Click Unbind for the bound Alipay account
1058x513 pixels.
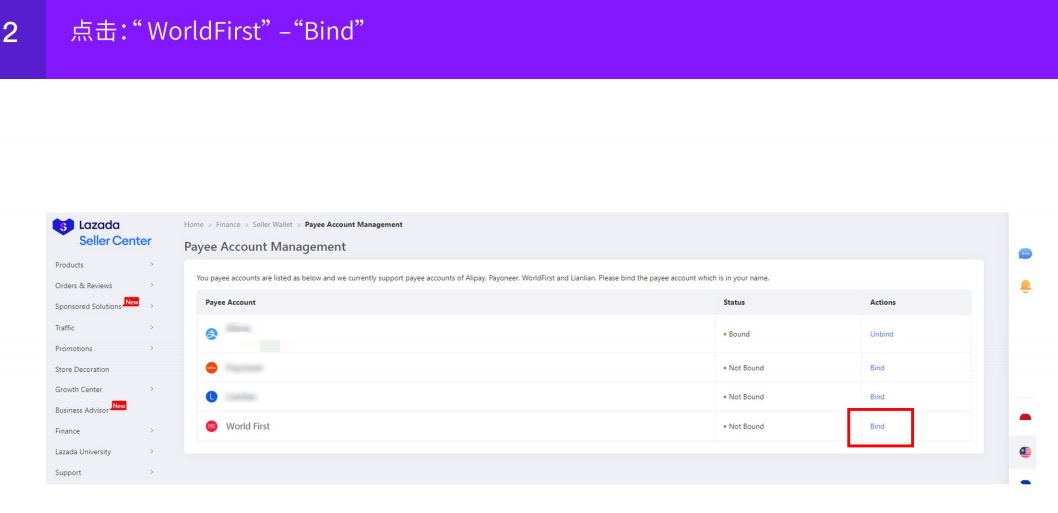(x=881, y=334)
